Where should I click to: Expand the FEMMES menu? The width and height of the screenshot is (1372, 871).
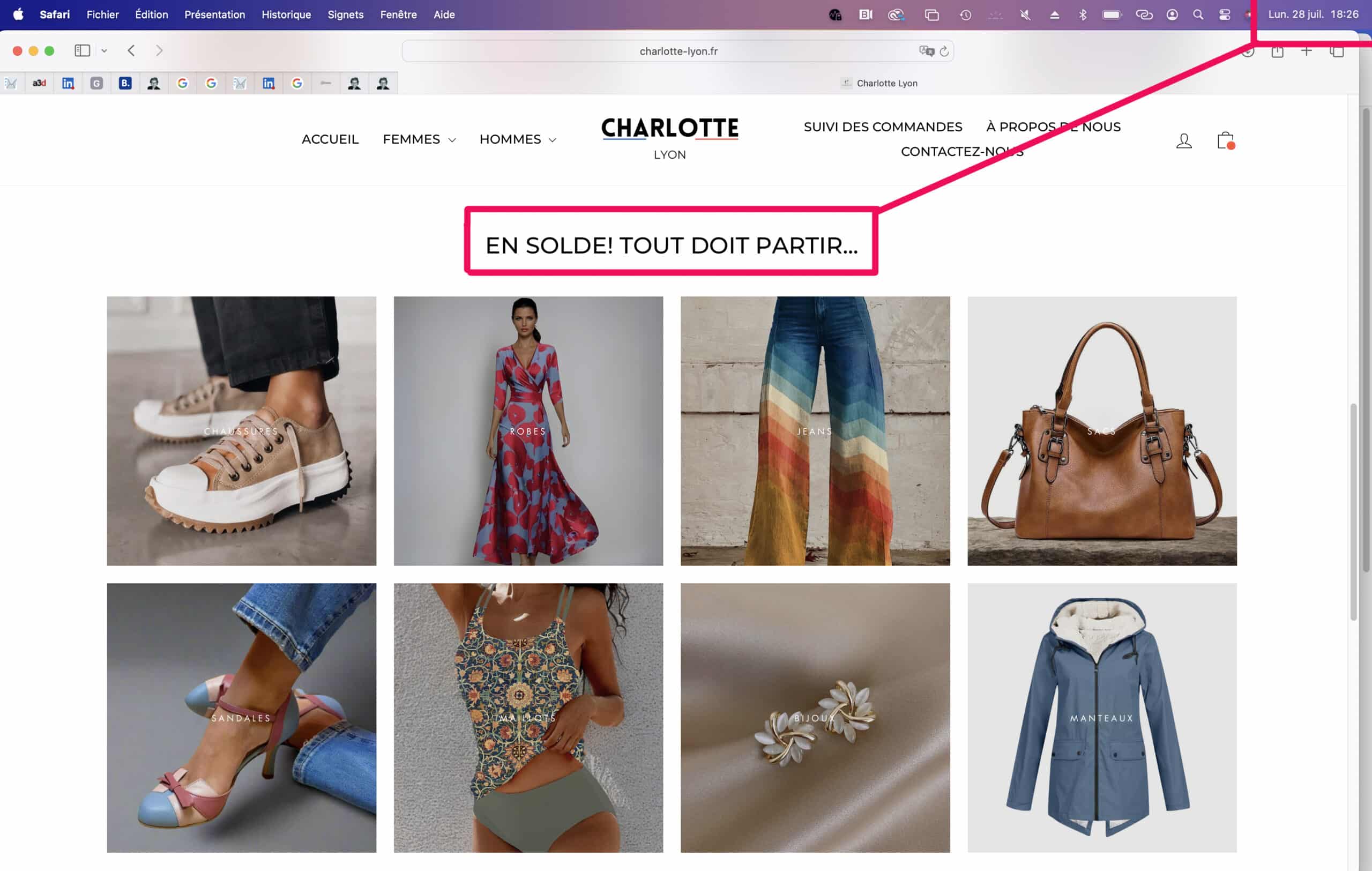[419, 139]
